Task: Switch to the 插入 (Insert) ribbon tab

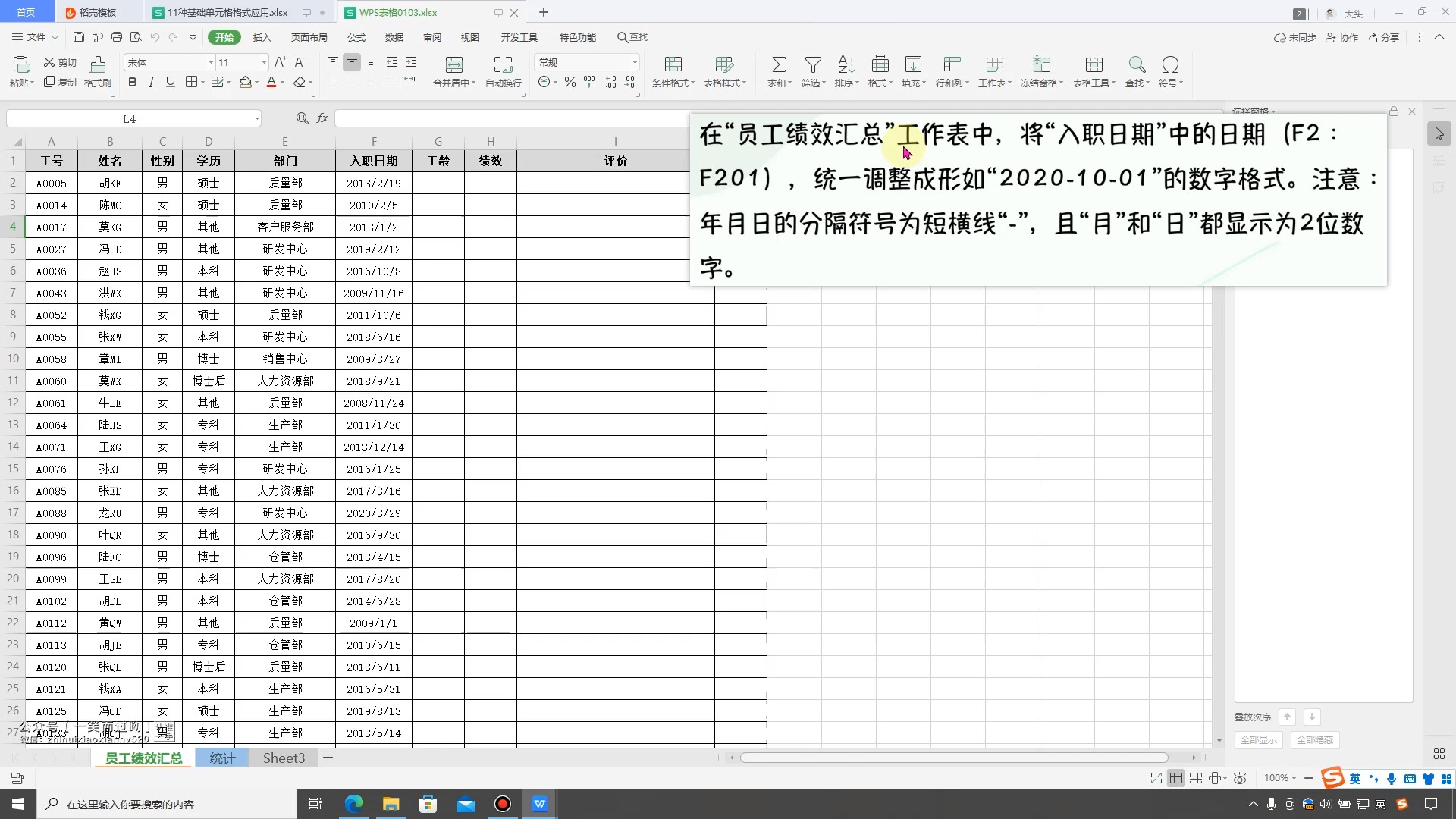Action: [x=262, y=37]
